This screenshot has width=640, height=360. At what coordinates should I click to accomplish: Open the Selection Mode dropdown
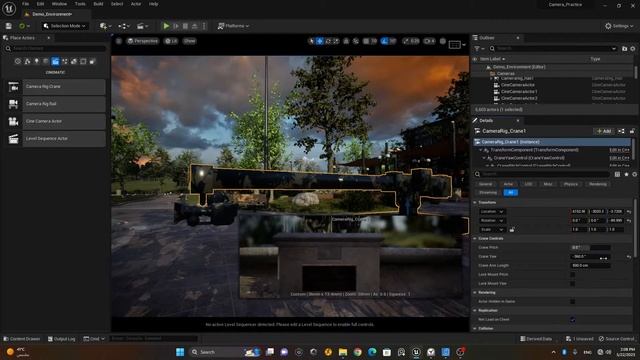(64, 26)
